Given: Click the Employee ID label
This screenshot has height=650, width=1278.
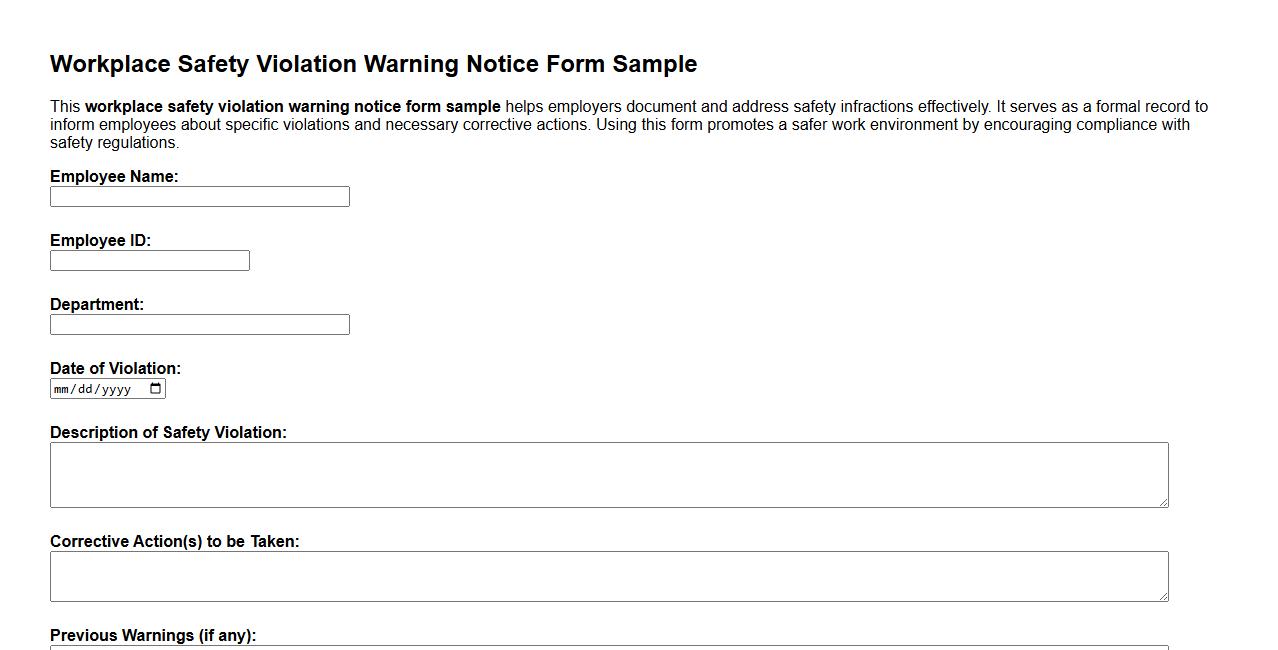Looking at the screenshot, I should pyautogui.click(x=100, y=240).
